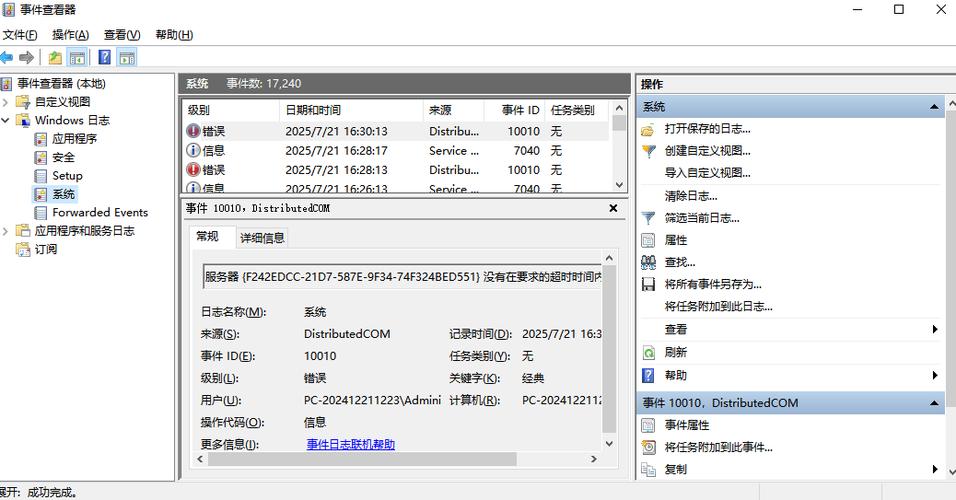The height and width of the screenshot is (500, 956).
Task: Open the 查看 submenu arrow
Action: (935, 329)
